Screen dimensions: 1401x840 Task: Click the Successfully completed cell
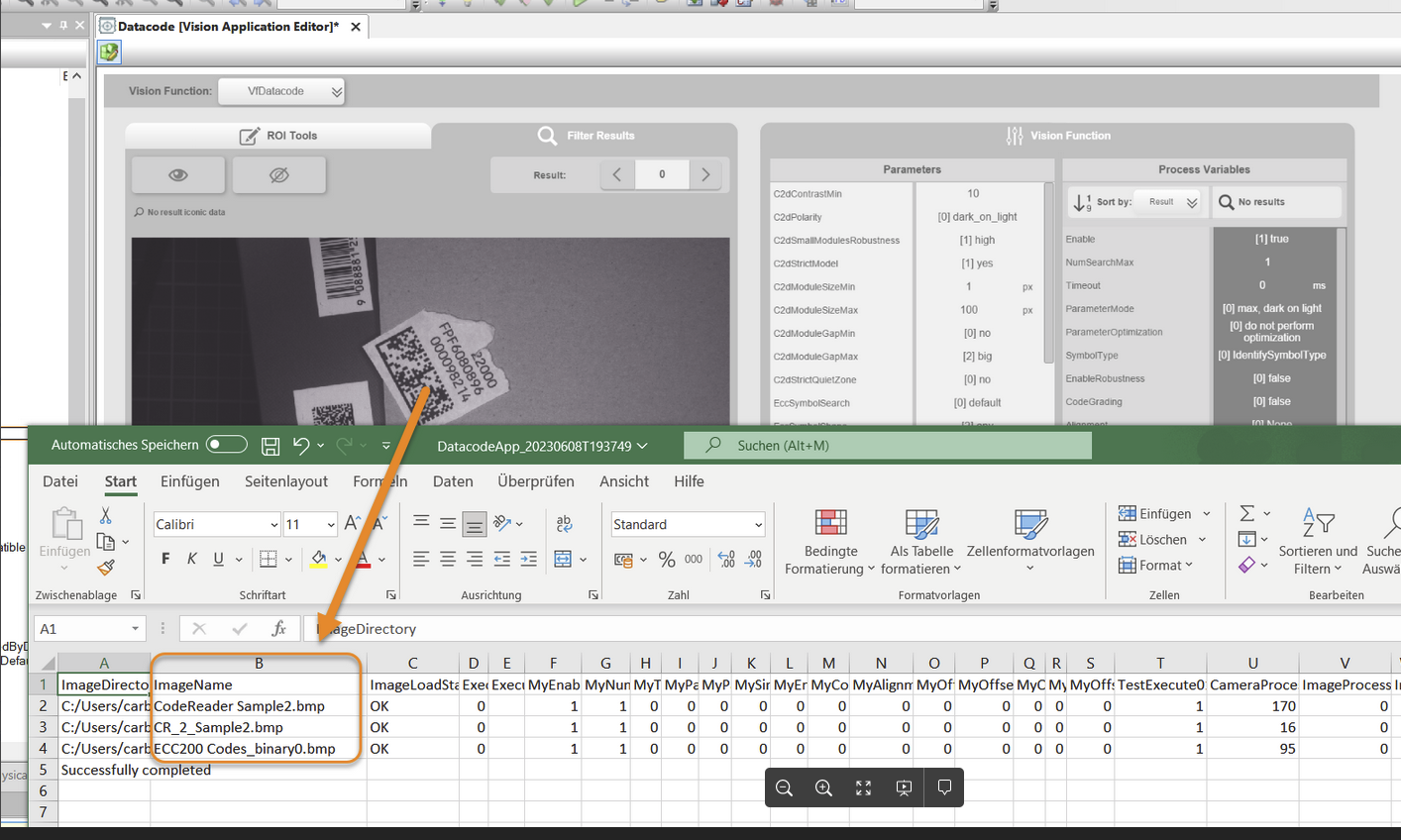104,770
